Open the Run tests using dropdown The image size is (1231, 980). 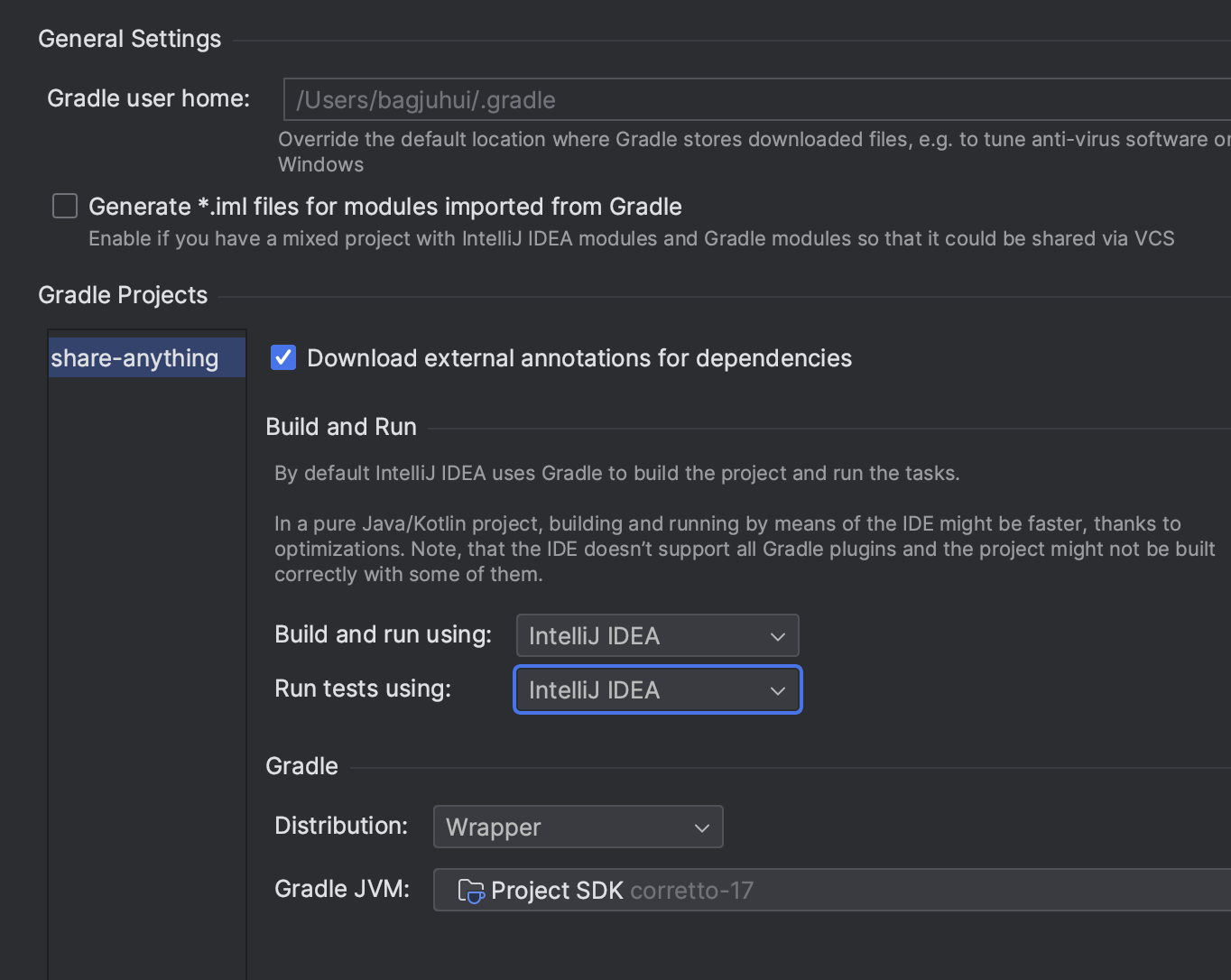click(x=657, y=690)
